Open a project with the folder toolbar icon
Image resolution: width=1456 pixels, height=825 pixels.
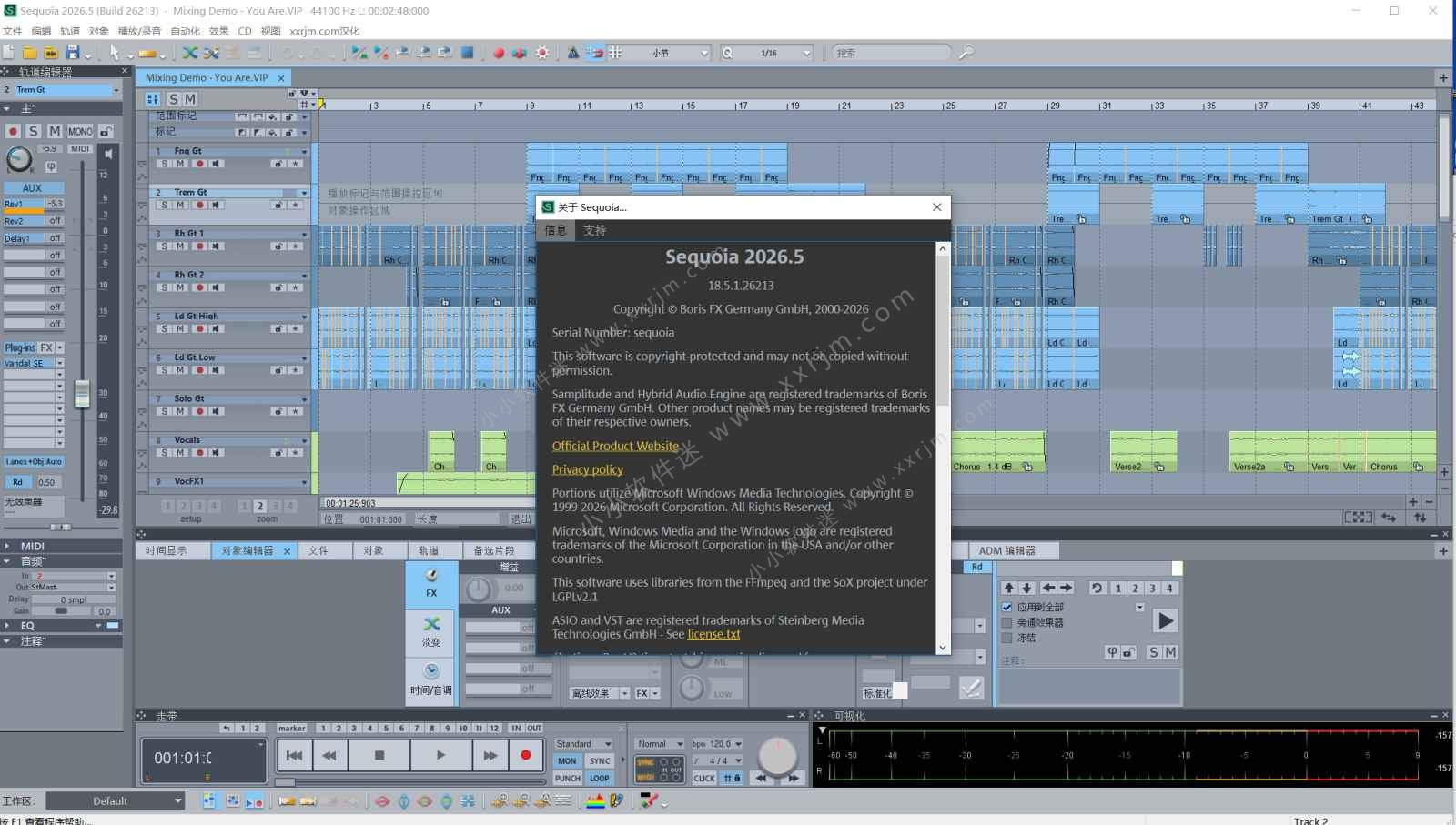pyautogui.click(x=30, y=53)
